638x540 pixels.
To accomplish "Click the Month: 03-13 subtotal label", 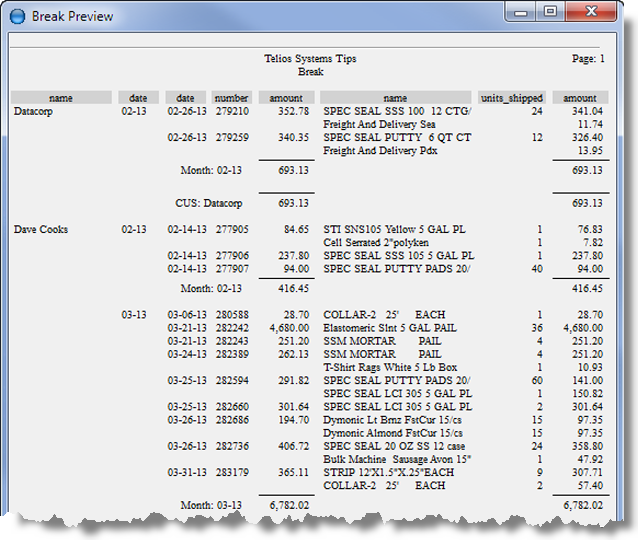I will [210, 504].
